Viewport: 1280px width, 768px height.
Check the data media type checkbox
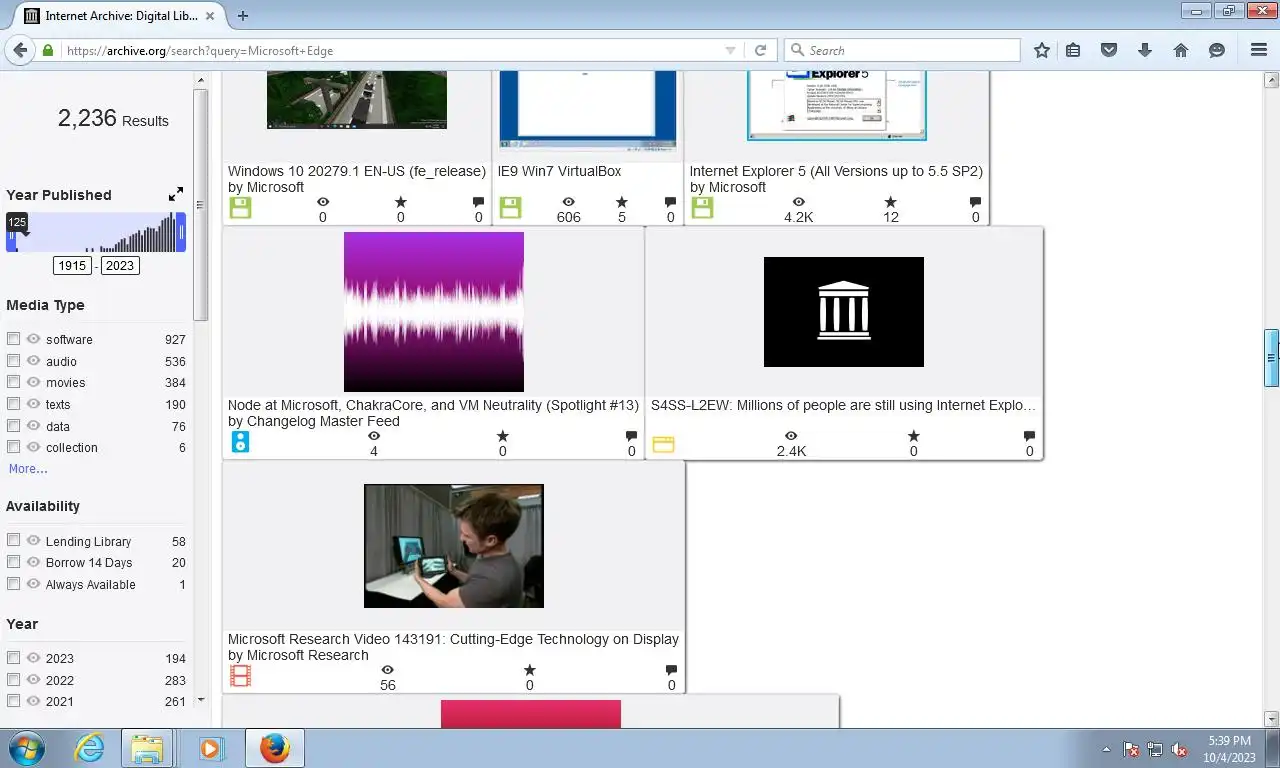coord(13,426)
